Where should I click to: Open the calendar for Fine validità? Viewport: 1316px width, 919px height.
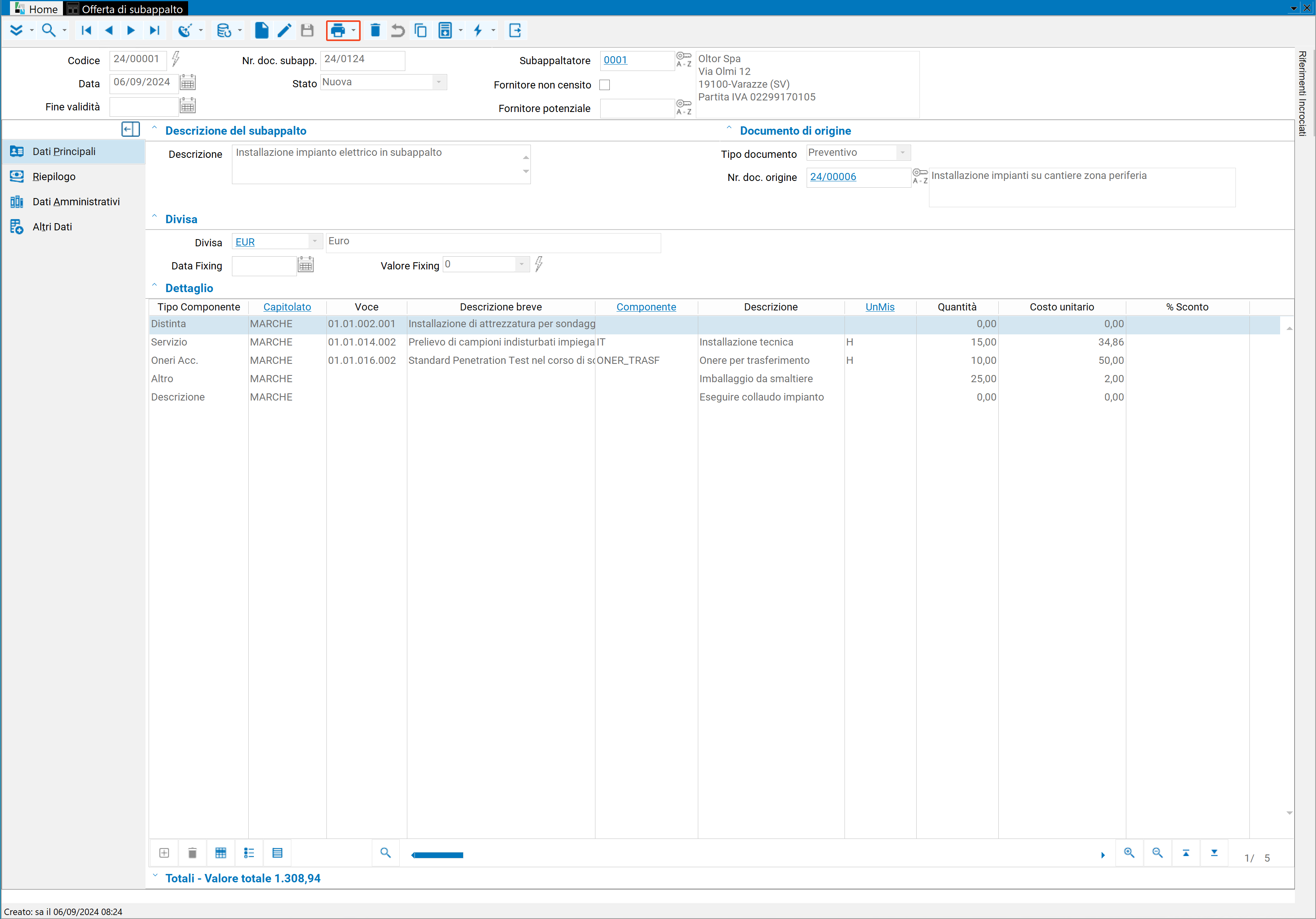coord(188,106)
